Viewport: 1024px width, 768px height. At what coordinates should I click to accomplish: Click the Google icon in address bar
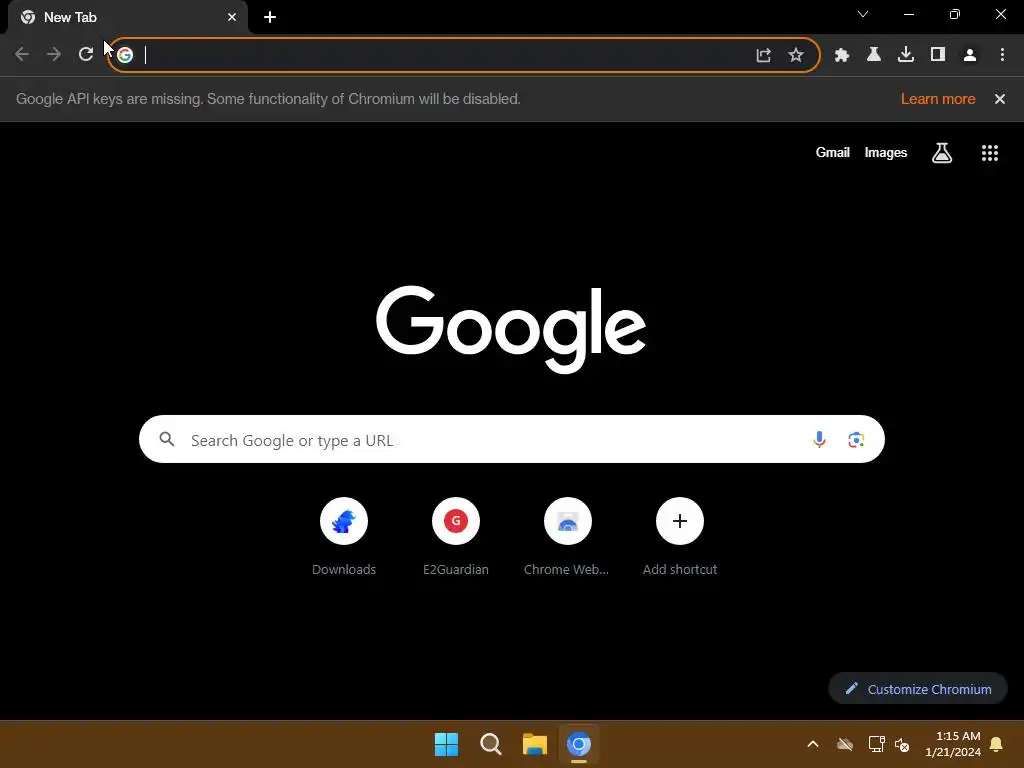coord(125,55)
